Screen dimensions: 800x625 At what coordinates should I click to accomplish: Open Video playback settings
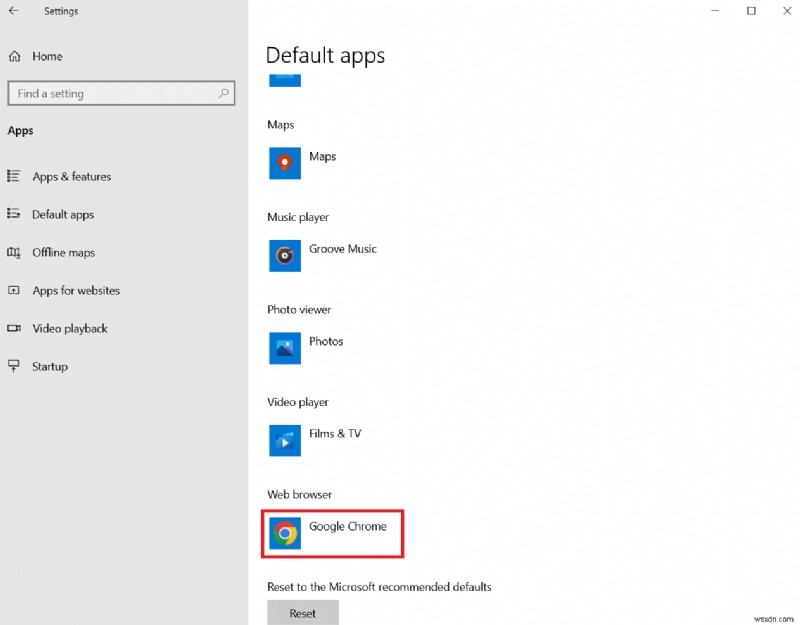(70, 329)
